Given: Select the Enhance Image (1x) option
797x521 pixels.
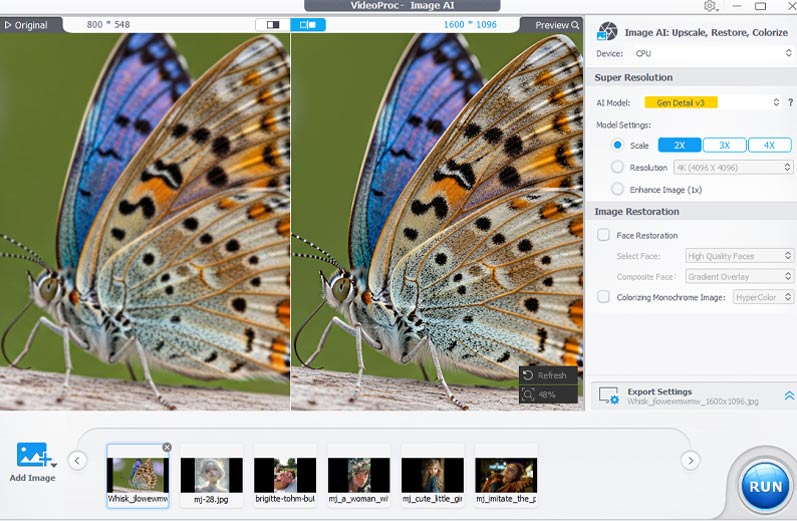Looking at the screenshot, I should tap(618, 189).
